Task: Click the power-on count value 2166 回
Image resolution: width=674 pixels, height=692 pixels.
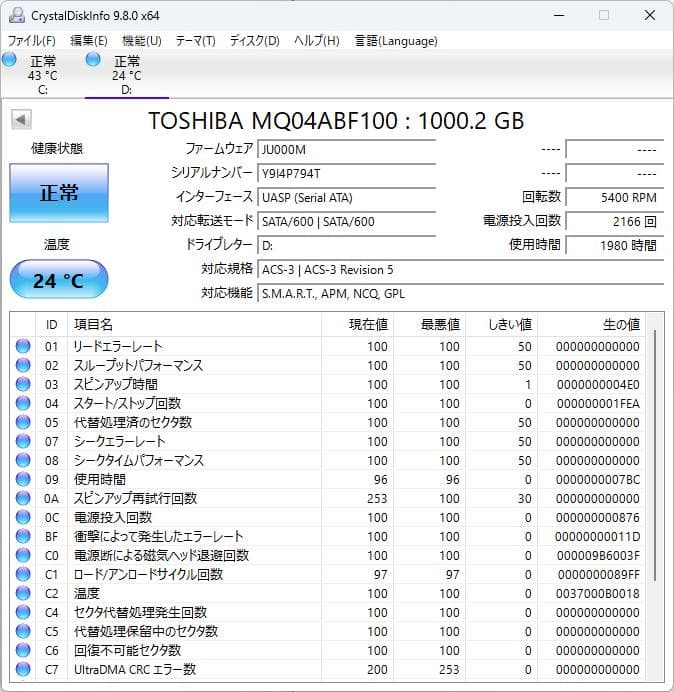Action: point(615,221)
